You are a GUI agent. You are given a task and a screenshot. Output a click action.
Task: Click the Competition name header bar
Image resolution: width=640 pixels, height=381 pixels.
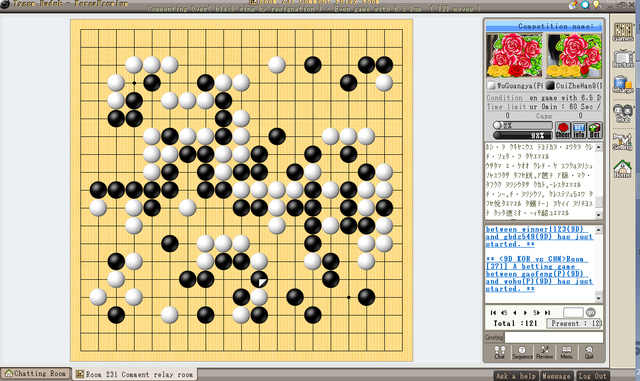pyautogui.click(x=544, y=26)
